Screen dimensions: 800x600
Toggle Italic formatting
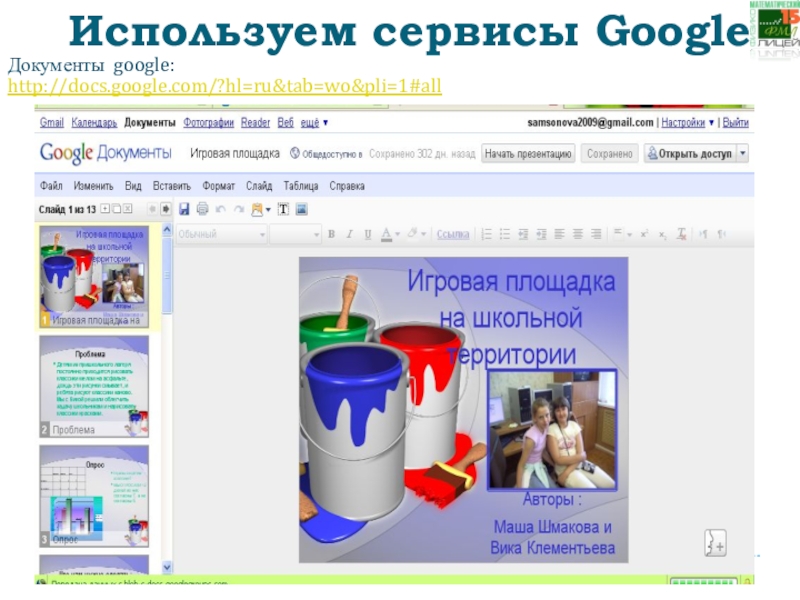(349, 234)
